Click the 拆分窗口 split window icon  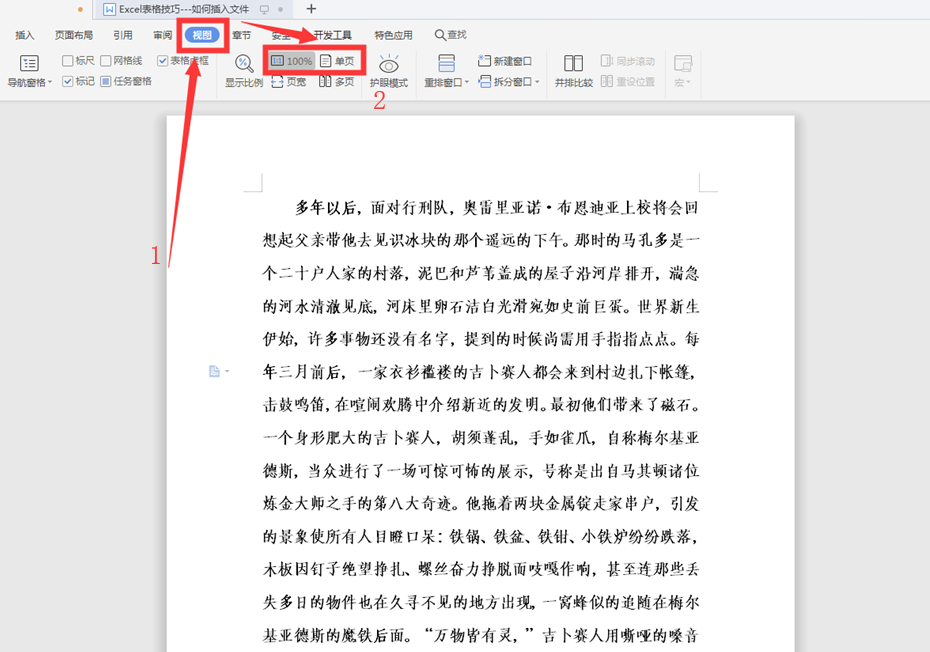click(484, 81)
